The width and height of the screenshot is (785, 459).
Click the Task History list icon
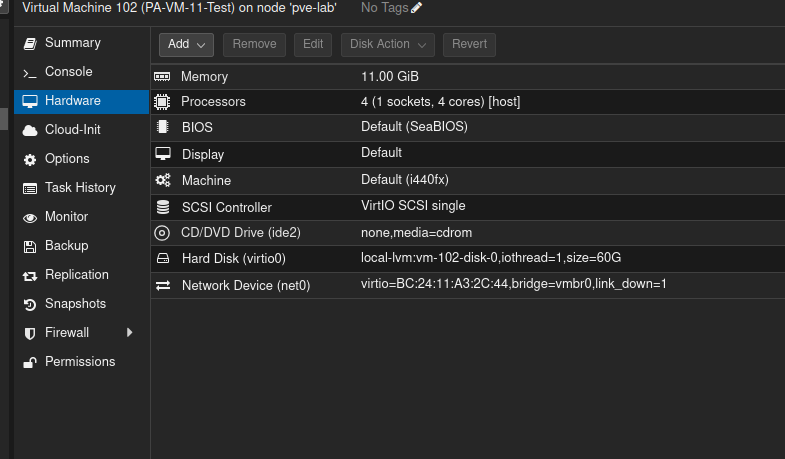pyautogui.click(x=30, y=189)
